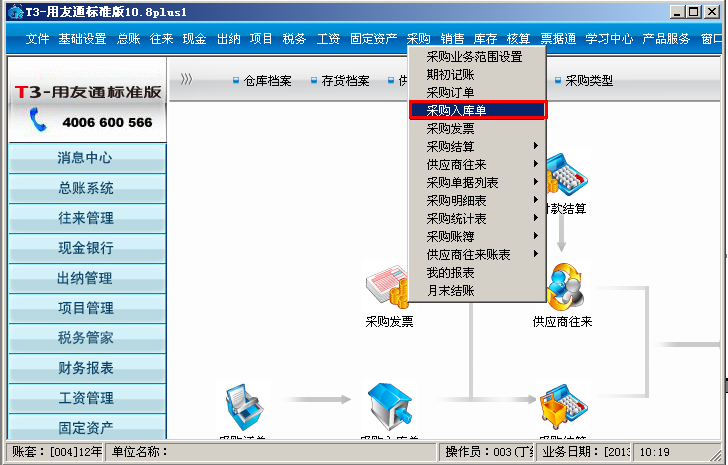728x465 pixels.
Task: Open the 核算 menu
Action: [x=518, y=39]
